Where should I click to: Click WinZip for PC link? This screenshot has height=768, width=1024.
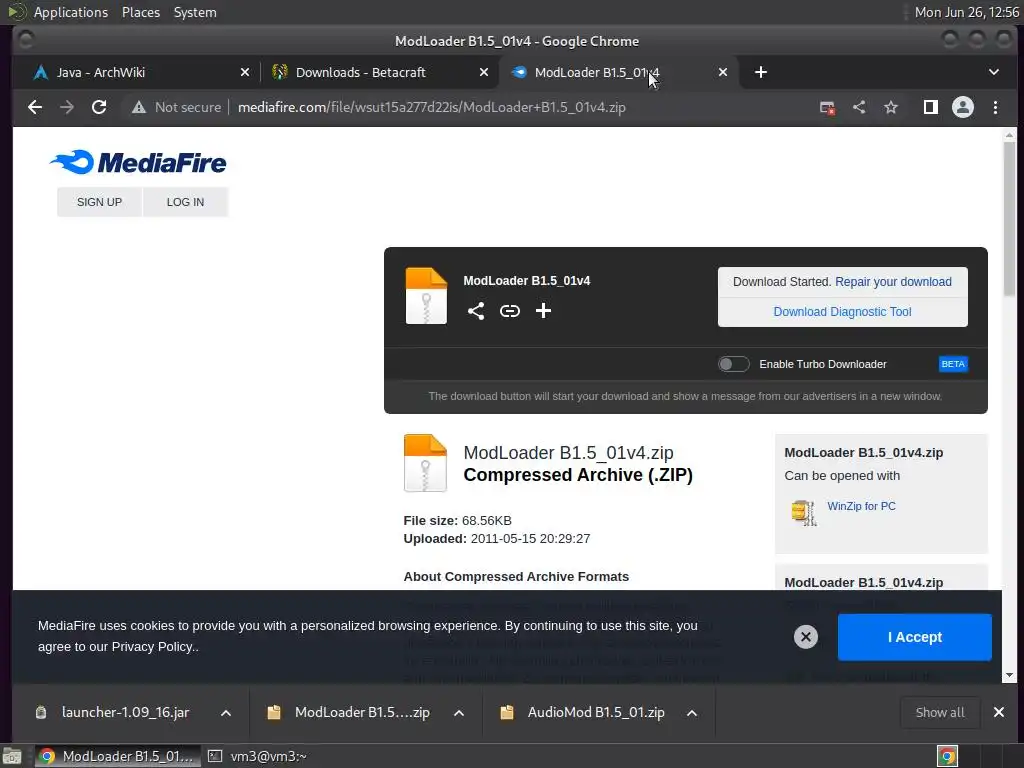[x=861, y=506]
